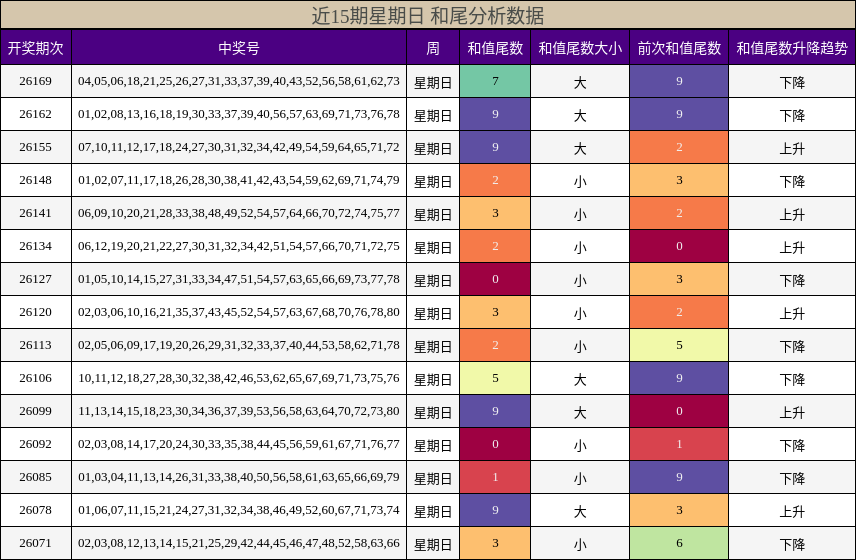Click green 和值尾数 cell 7 in row 26169
Image resolution: width=856 pixels, height=560 pixels.
click(x=495, y=81)
